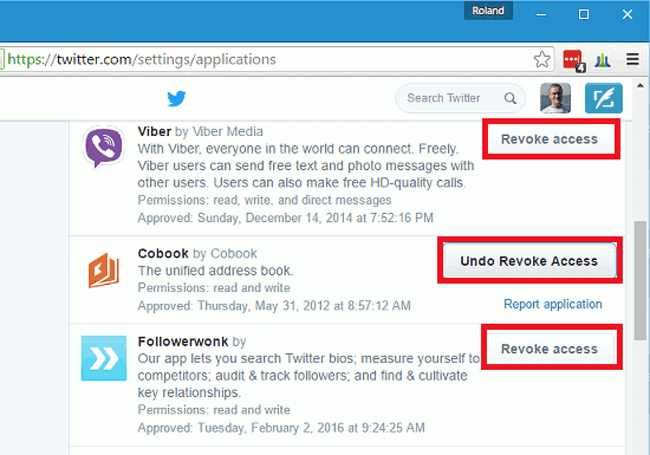Image resolution: width=650 pixels, height=455 pixels.
Task: Revoke access for Followerwonk
Action: [549, 349]
